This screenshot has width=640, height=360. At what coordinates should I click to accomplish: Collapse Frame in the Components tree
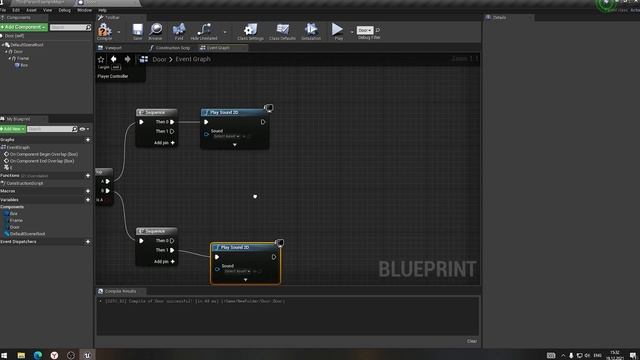coord(9,58)
